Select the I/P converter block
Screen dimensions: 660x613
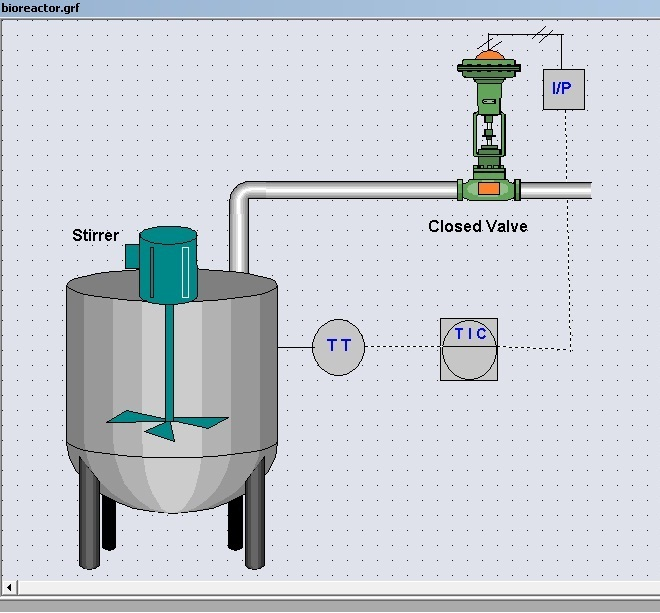pyautogui.click(x=562, y=89)
